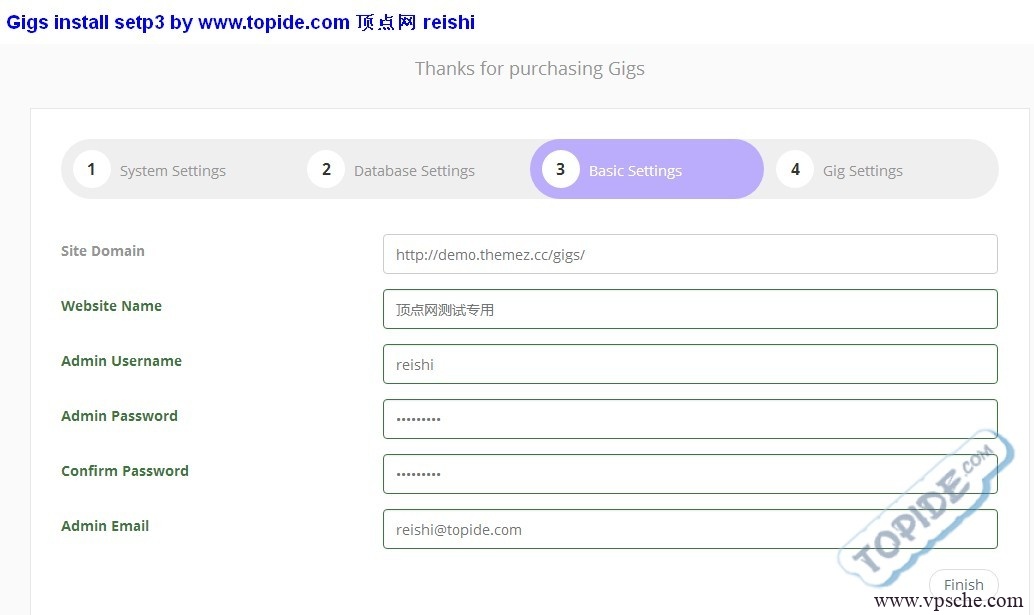Click the Admin Email label
This screenshot has height=615, width=1034.
pos(105,526)
